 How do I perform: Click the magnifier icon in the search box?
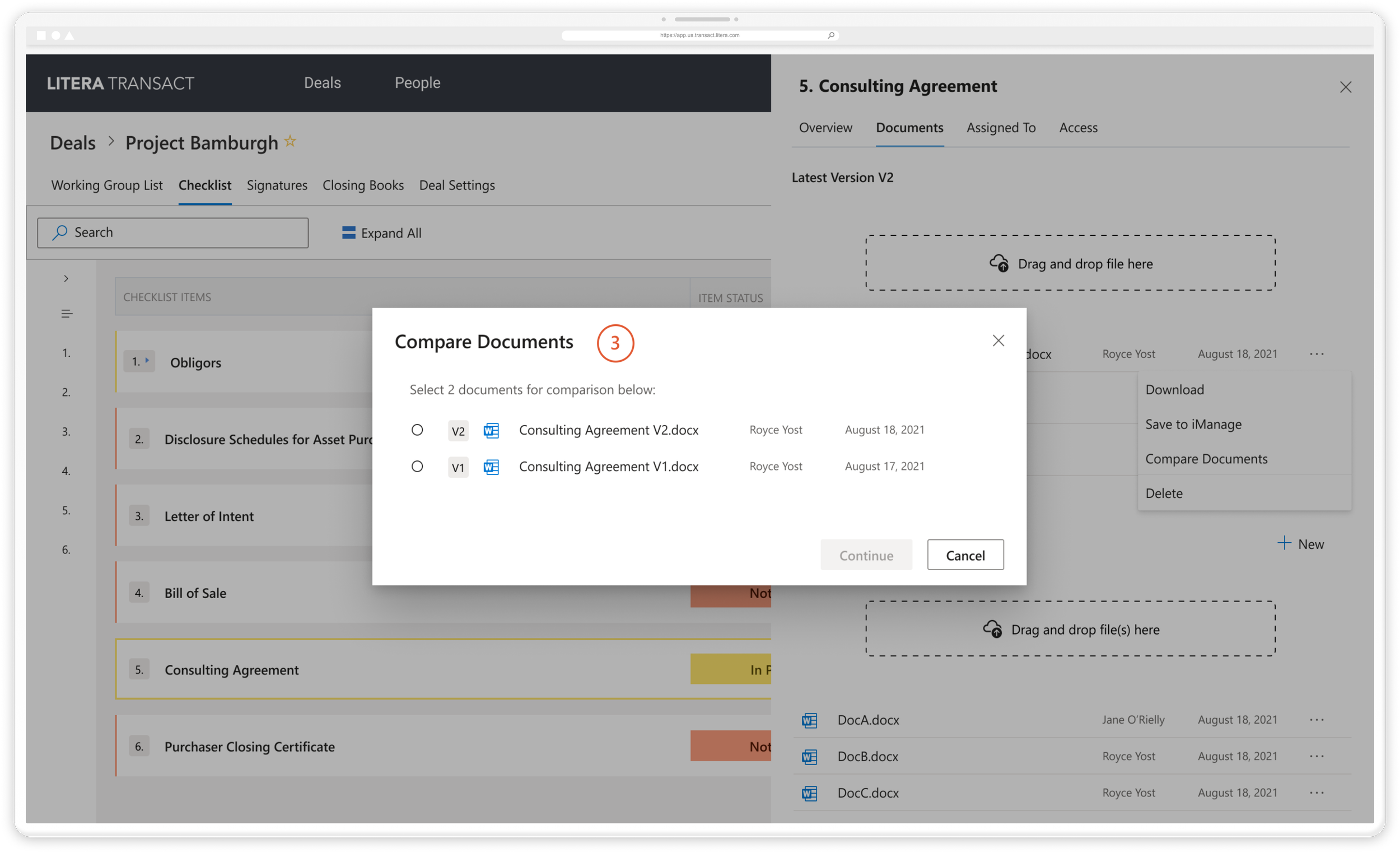point(59,232)
